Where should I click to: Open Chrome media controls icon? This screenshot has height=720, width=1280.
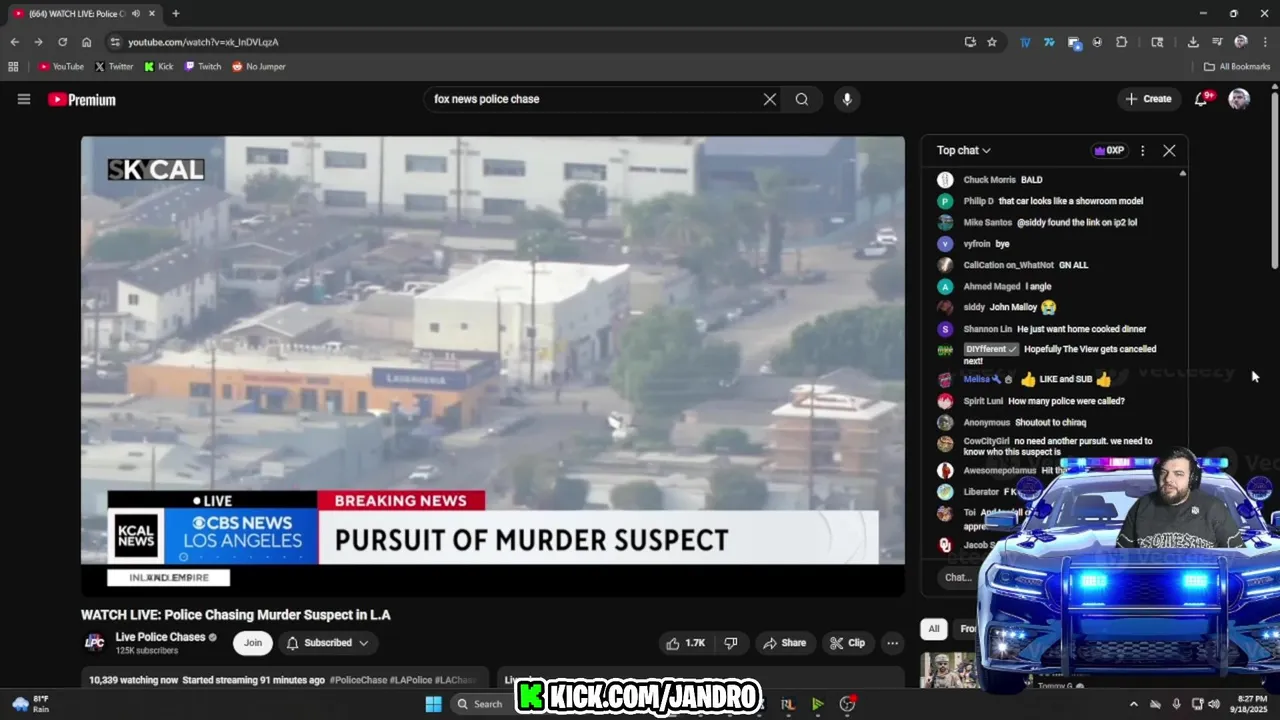(x=1217, y=42)
